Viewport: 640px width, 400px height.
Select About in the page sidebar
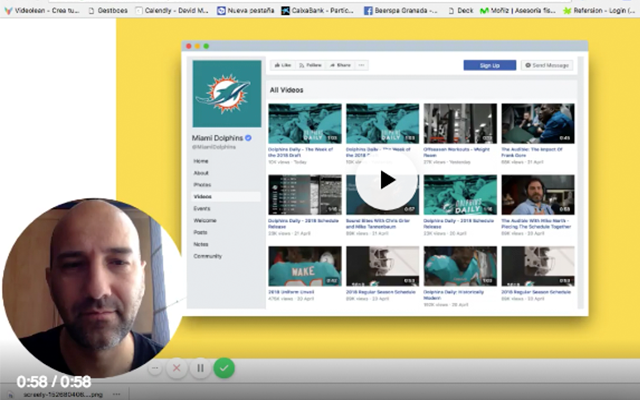[201, 173]
